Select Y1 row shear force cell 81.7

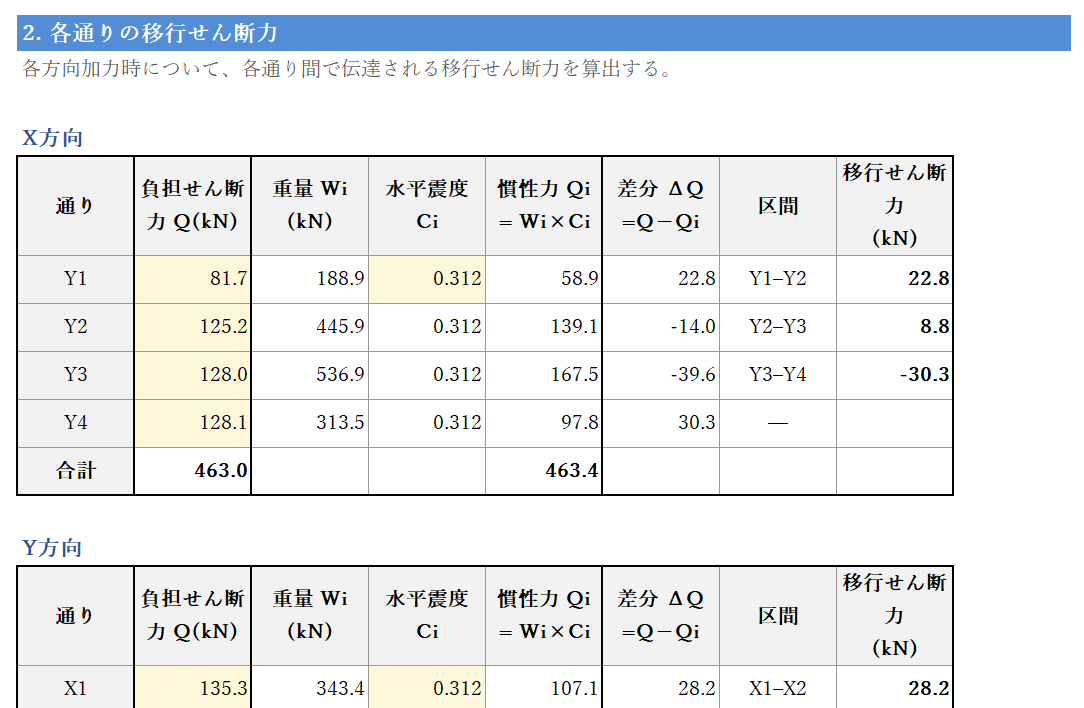[192, 279]
